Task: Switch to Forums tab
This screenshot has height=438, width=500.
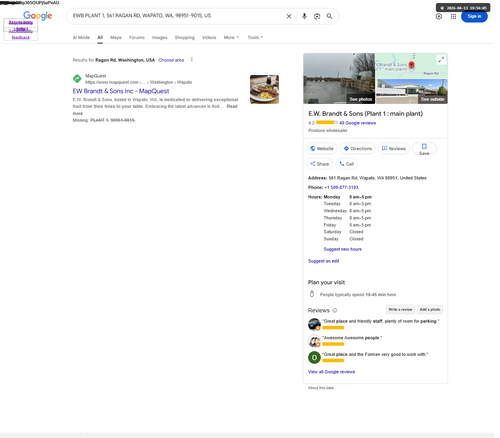Action: 137,38
